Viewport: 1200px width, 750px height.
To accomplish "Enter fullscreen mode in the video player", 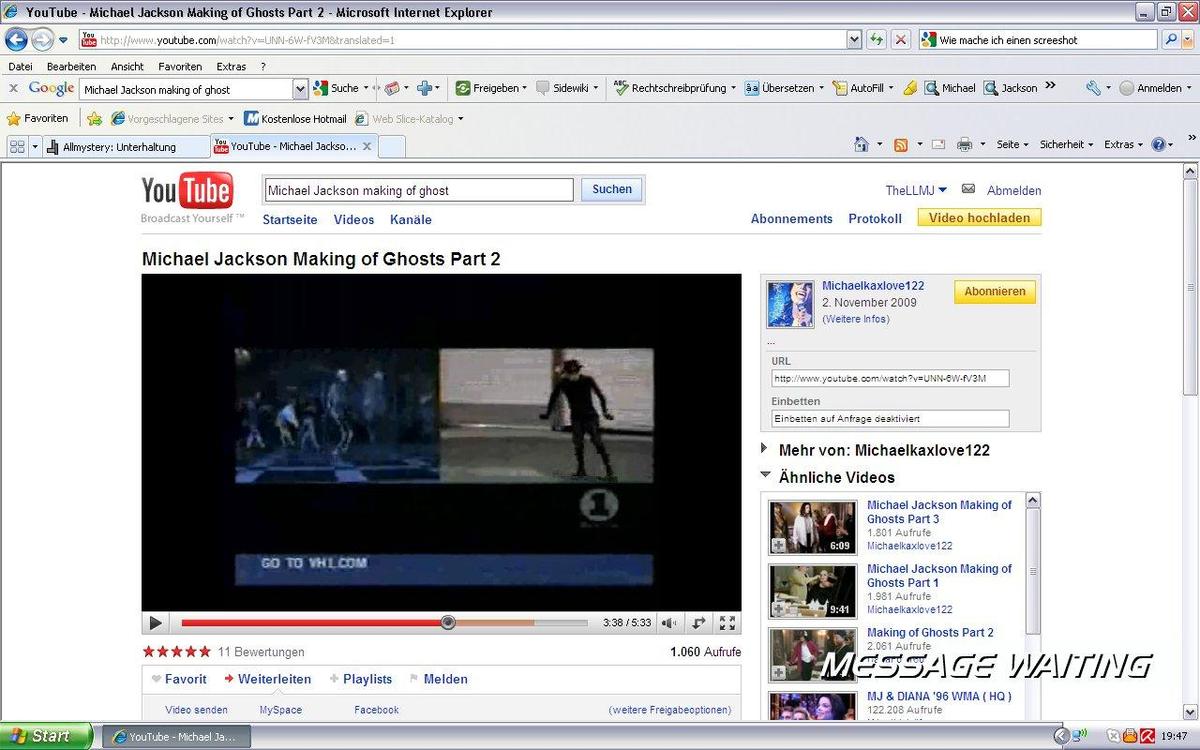I will [x=727, y=623].
